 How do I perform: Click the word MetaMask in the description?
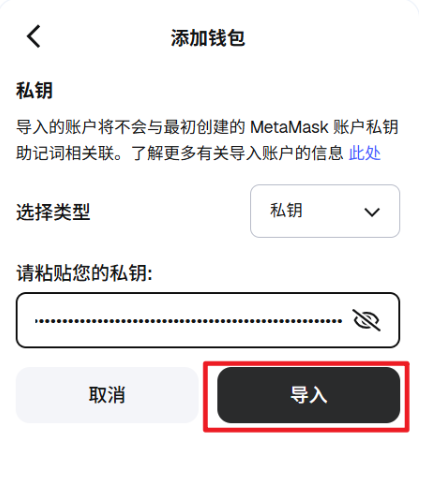(x=289, y=127)
